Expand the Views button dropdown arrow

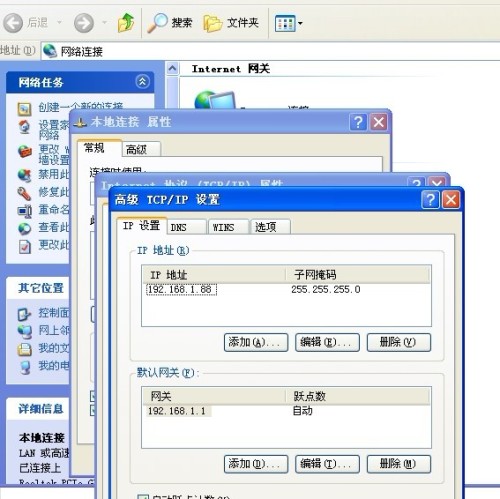point(300,23)
